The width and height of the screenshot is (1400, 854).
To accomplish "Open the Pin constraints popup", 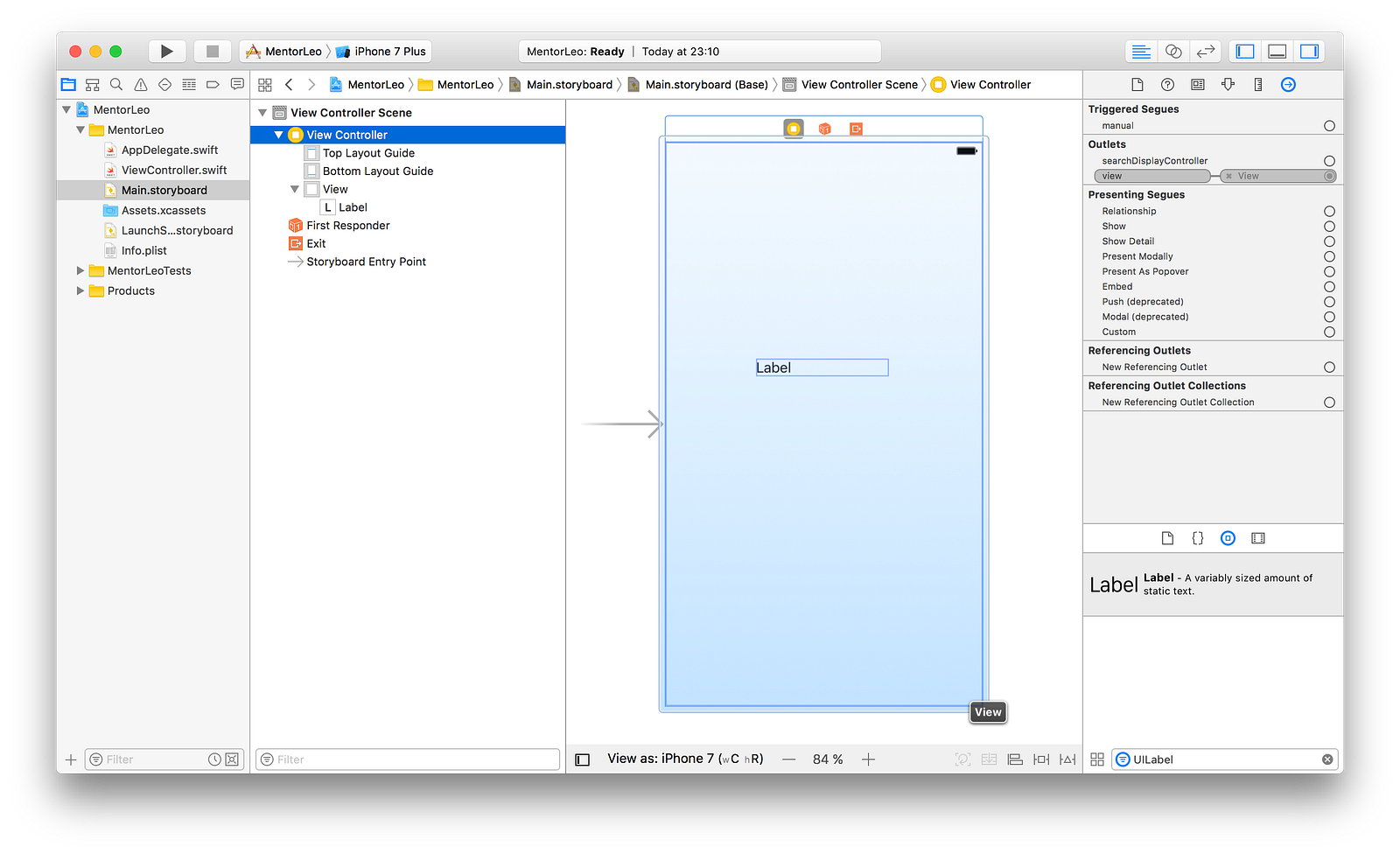I will (1041, 759).
